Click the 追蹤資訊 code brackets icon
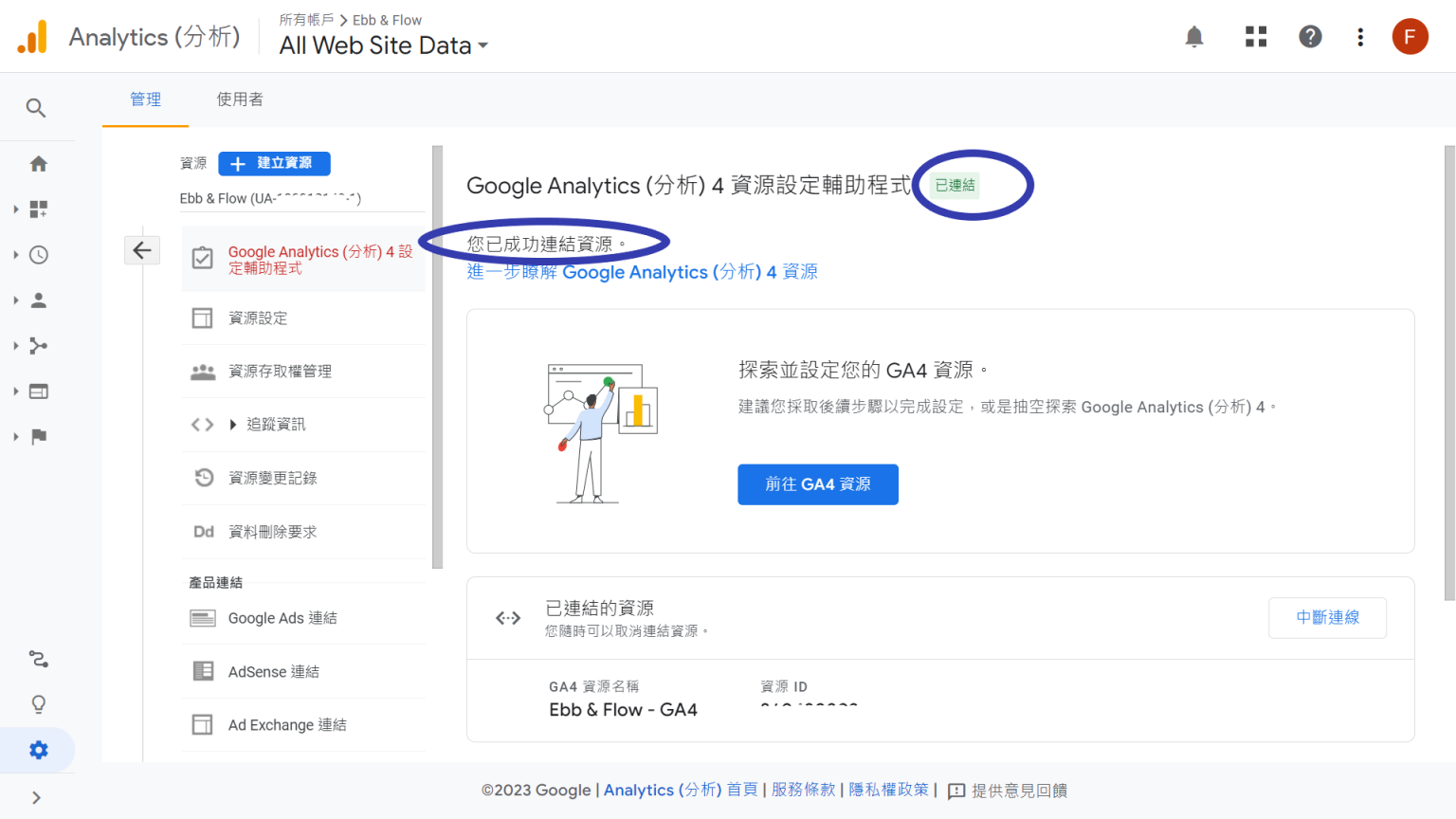This screenshot has width=1456, height=819. pyautogui.click(x=203, y=425)
